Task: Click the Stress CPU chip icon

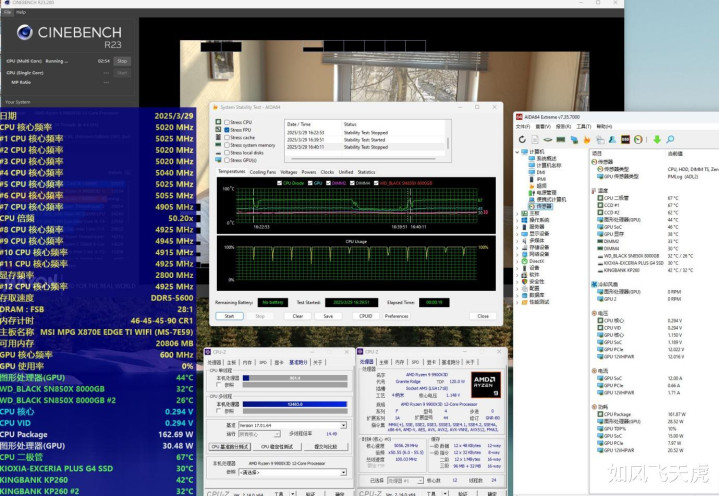Action: coord(218,122)
